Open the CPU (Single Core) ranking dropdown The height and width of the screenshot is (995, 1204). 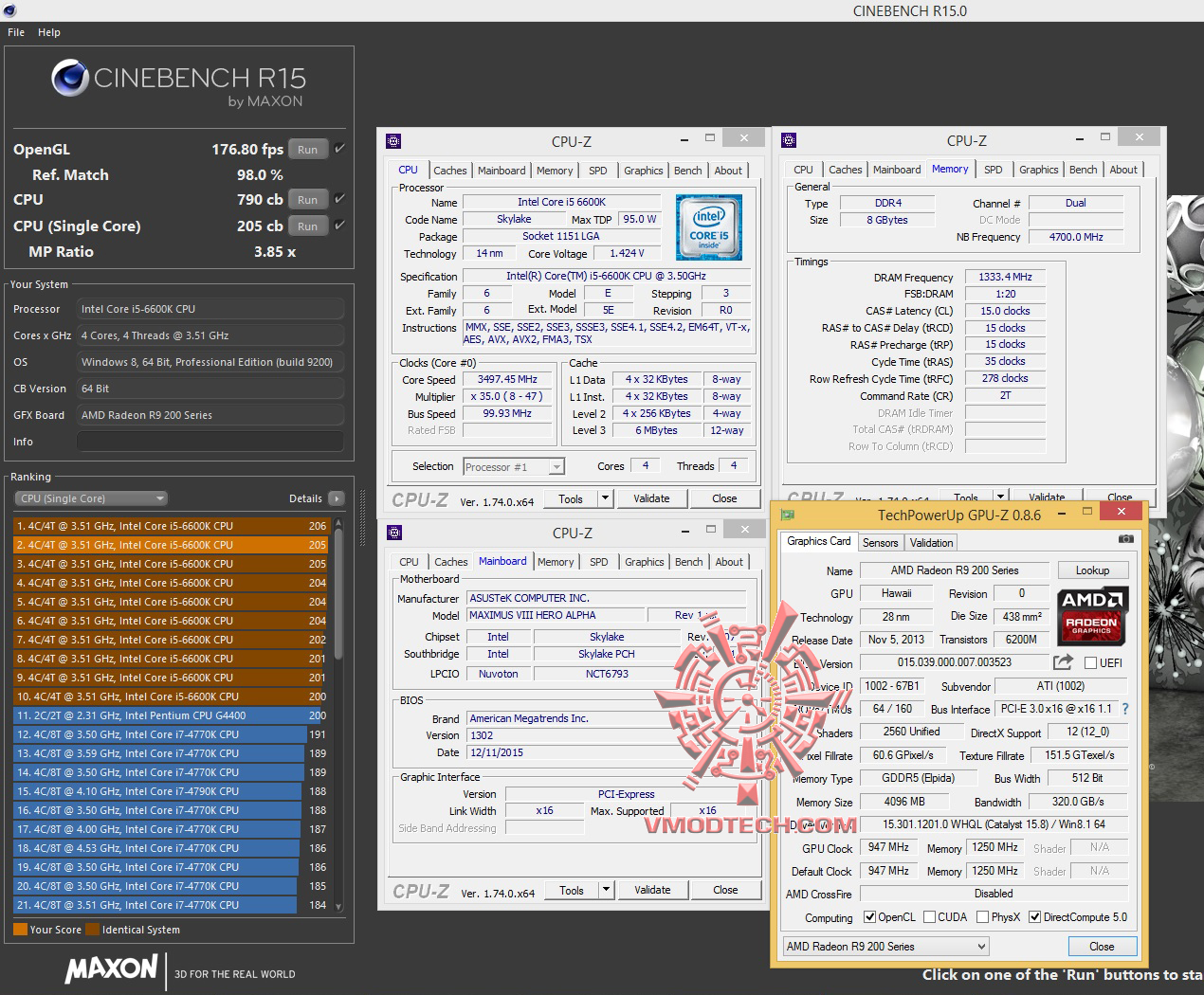click(91, 498)
